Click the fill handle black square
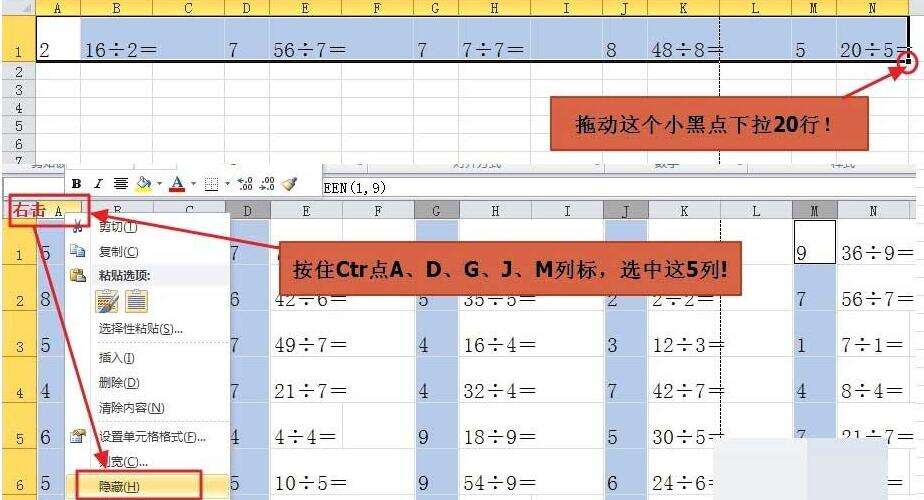Image resolution: width=924 pixels, height=500 pixels. (909, 61)
